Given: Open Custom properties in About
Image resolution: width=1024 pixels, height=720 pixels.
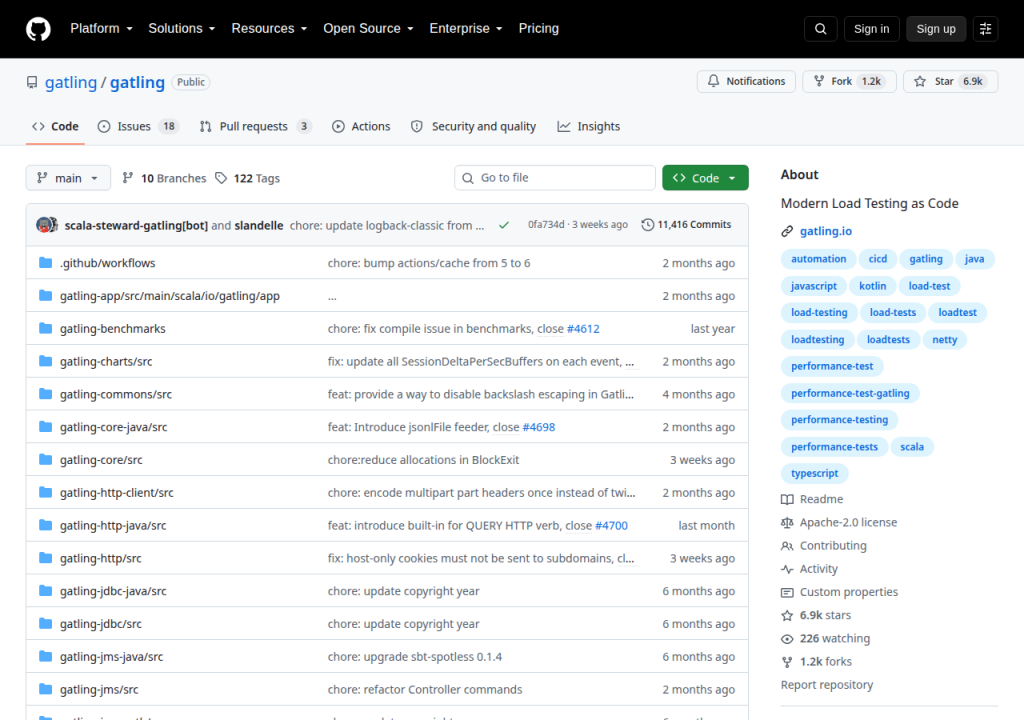Looking at the screenshot, I should pos(839,592).
